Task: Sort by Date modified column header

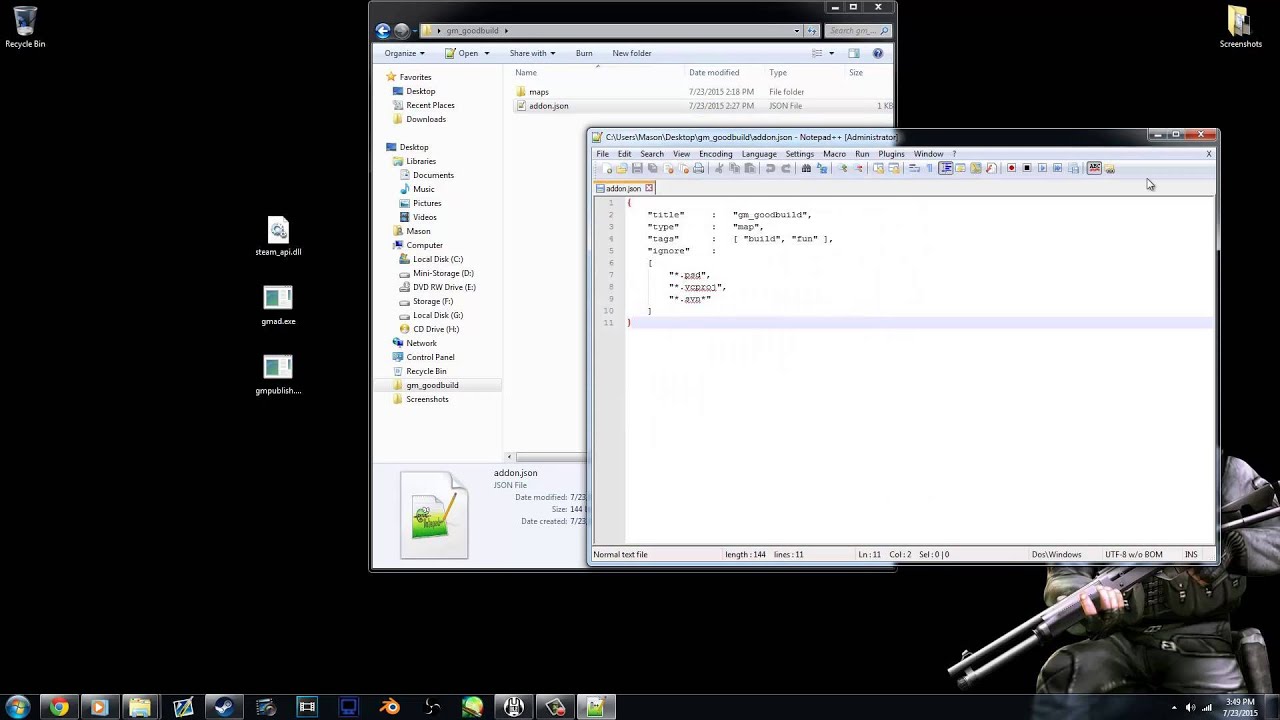Action: tap(714, 72)
